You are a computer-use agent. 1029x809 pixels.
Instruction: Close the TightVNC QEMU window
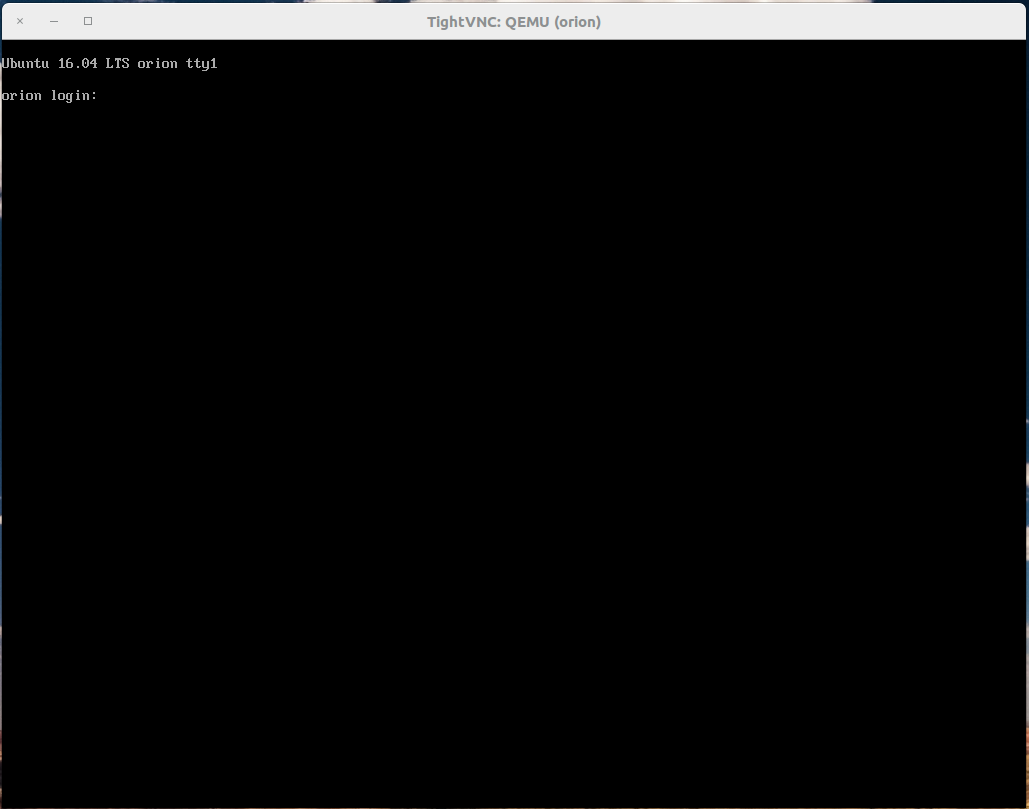[20, 21]
